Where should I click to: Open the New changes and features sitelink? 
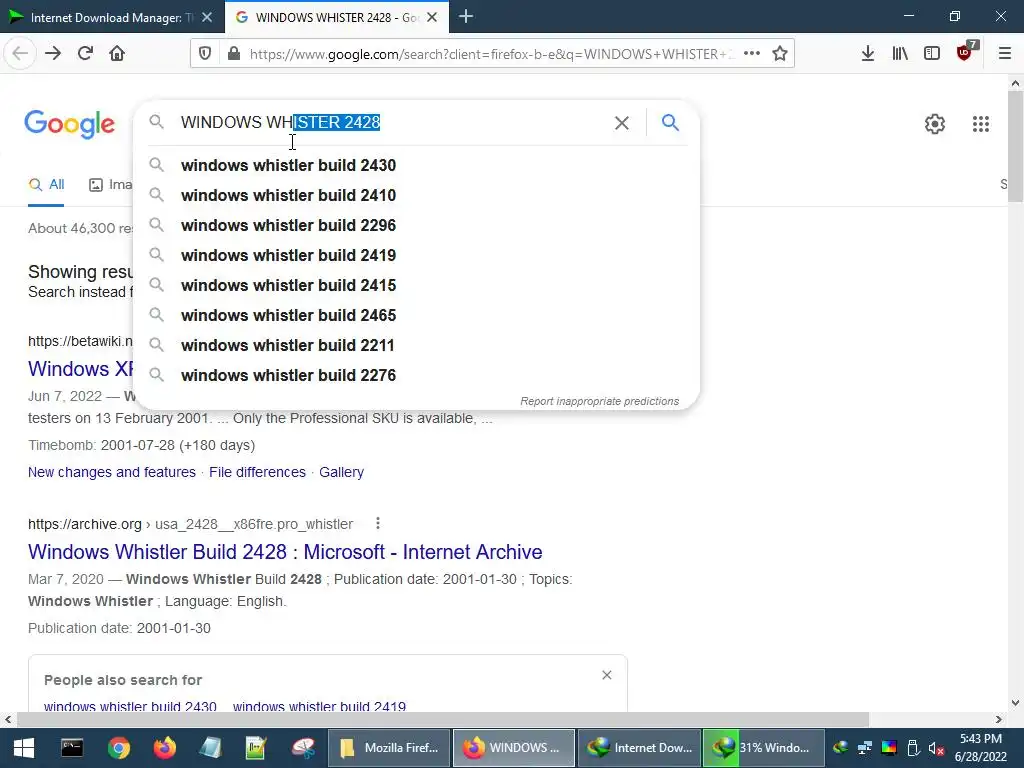[112, 472]
